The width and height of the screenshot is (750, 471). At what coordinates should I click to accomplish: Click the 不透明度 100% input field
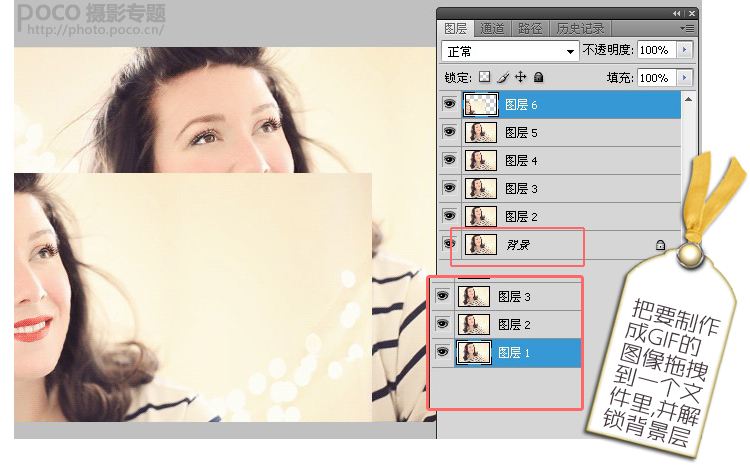657,50
